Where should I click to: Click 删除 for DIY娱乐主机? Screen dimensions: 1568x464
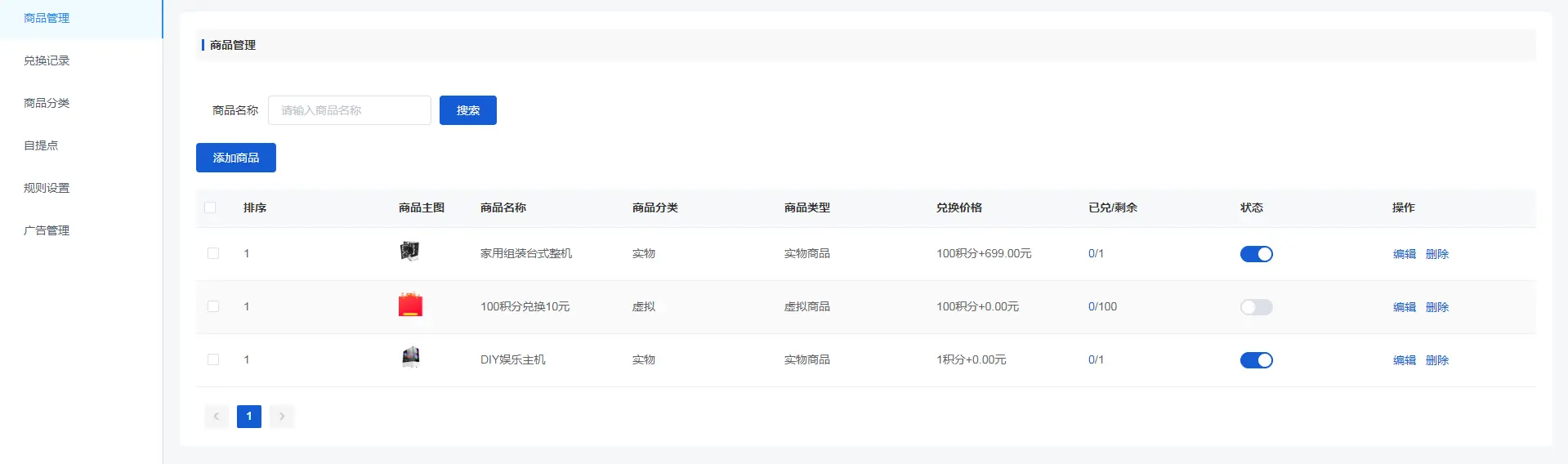(1437, 360)
